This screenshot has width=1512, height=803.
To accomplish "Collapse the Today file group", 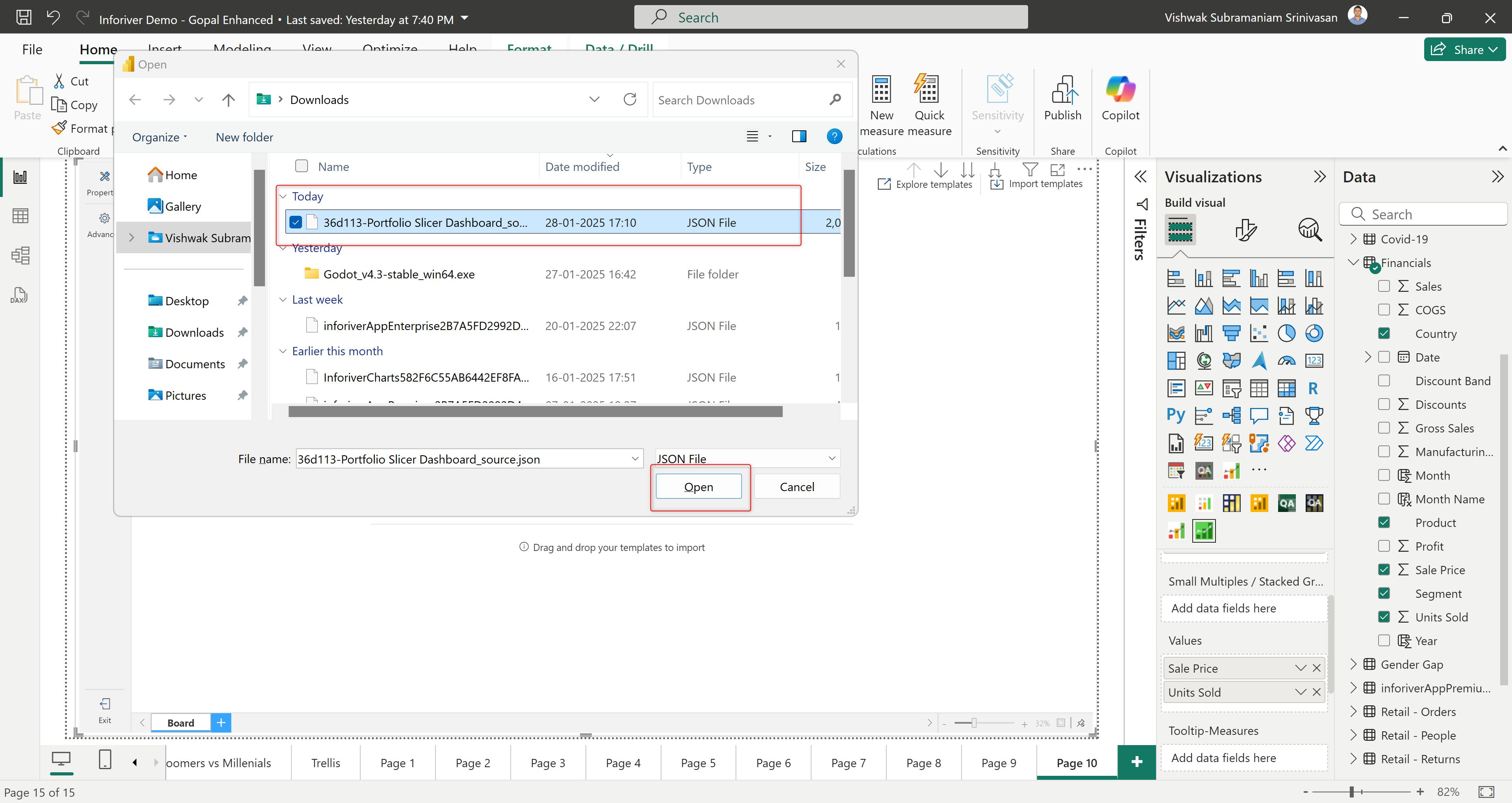I will (283, 196).
